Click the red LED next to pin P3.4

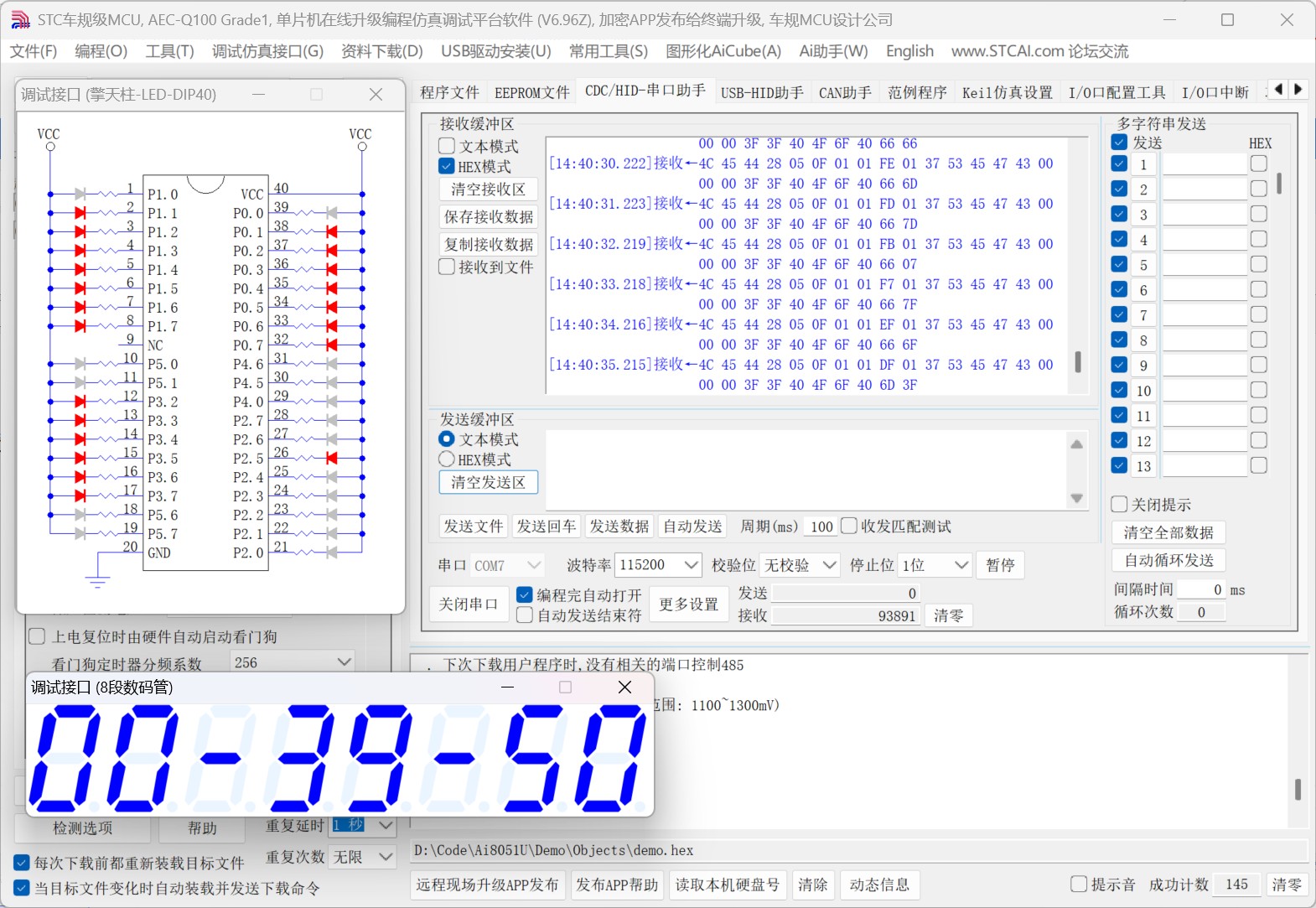click(x=80, y=439)
